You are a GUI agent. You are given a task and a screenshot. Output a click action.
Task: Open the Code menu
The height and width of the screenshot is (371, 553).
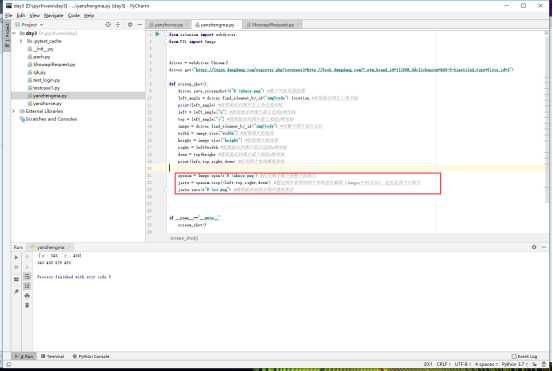coord(73,16)
